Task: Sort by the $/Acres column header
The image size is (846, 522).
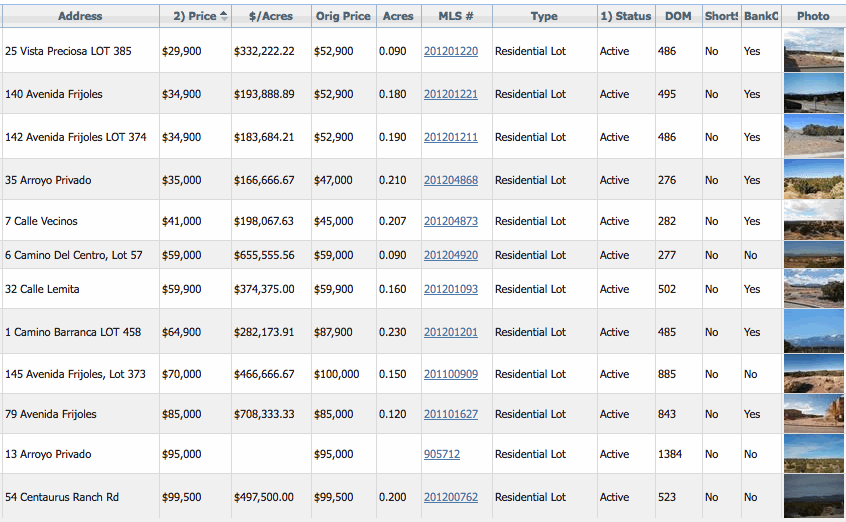Action: point(271,16)
